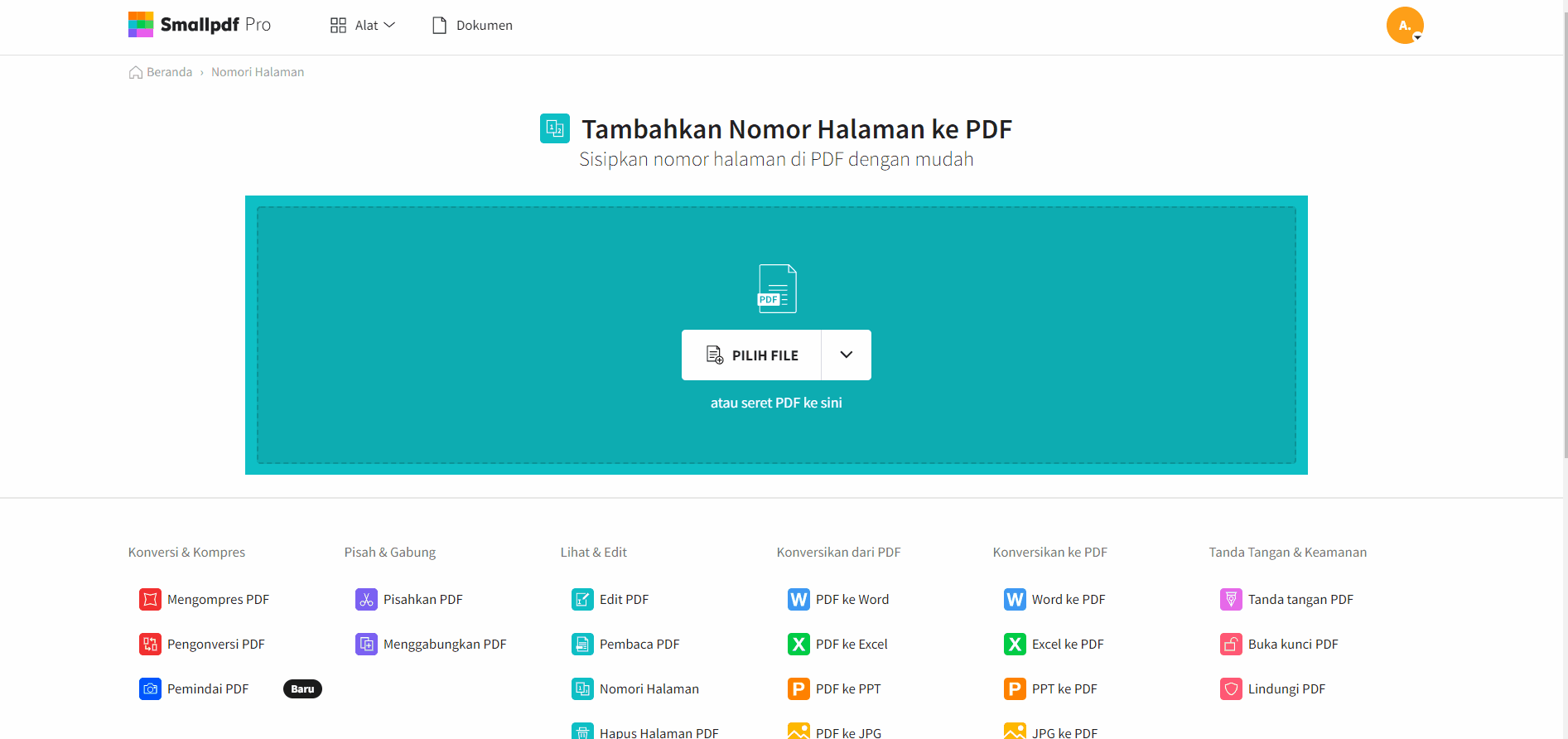Screen dimensions: 1568x739
Task: Open the user account avatar menu
Action: pyautogui.click(x=1405, y=26)
